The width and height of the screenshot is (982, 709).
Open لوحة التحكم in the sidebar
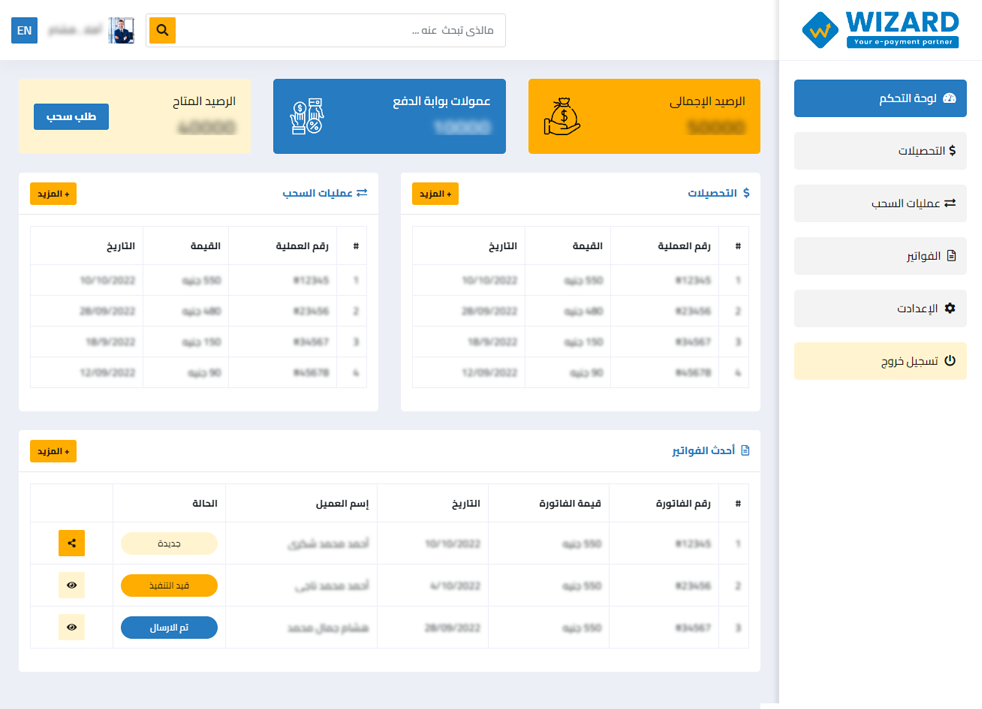(880, 99)
